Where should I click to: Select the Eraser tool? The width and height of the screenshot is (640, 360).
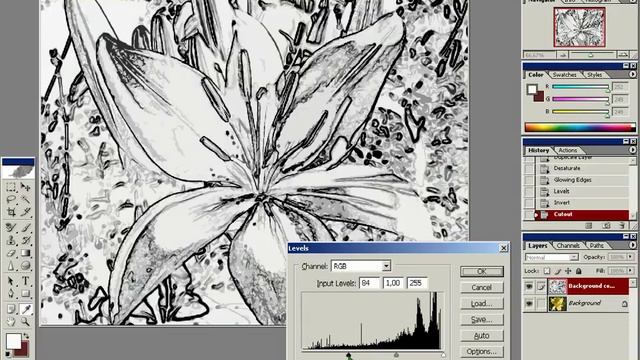pyautogui.click(x=11, y=253)
